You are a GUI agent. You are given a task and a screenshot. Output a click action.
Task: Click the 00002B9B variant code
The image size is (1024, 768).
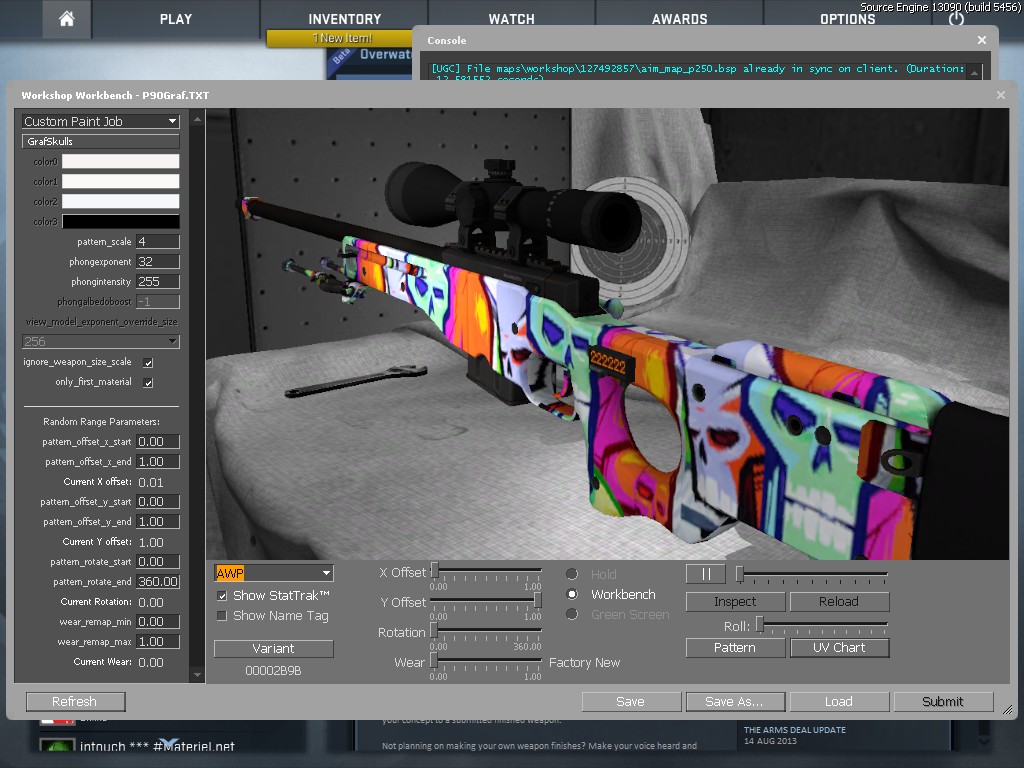click(x=274, y=671)
